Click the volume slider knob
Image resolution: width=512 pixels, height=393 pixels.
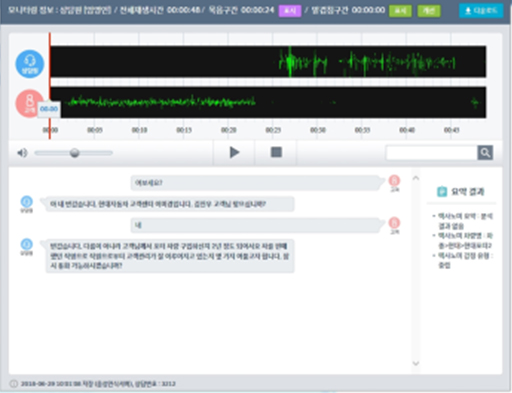click(75, 153)
